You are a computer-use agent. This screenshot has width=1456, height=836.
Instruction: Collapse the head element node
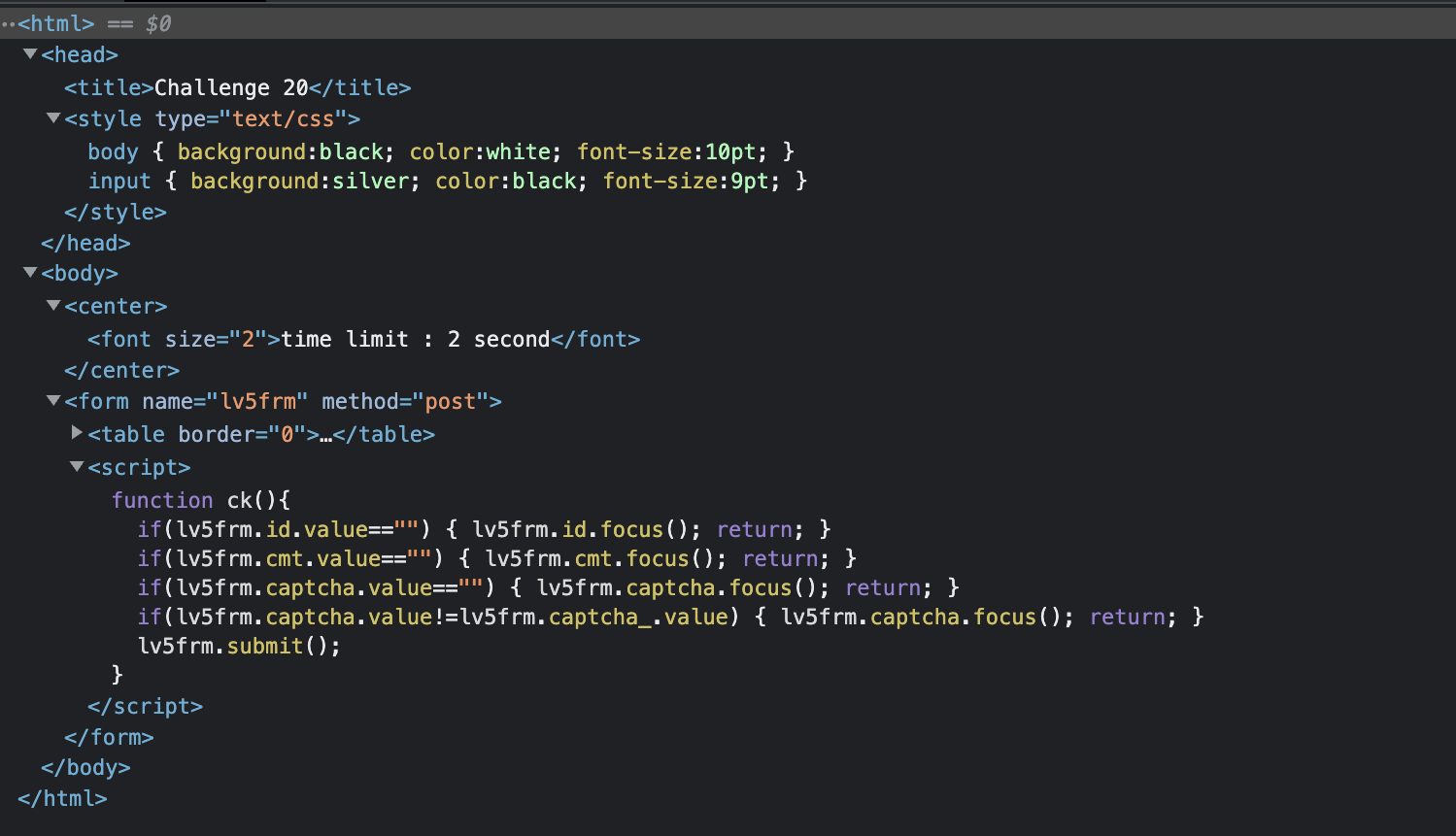pos(30,54)
